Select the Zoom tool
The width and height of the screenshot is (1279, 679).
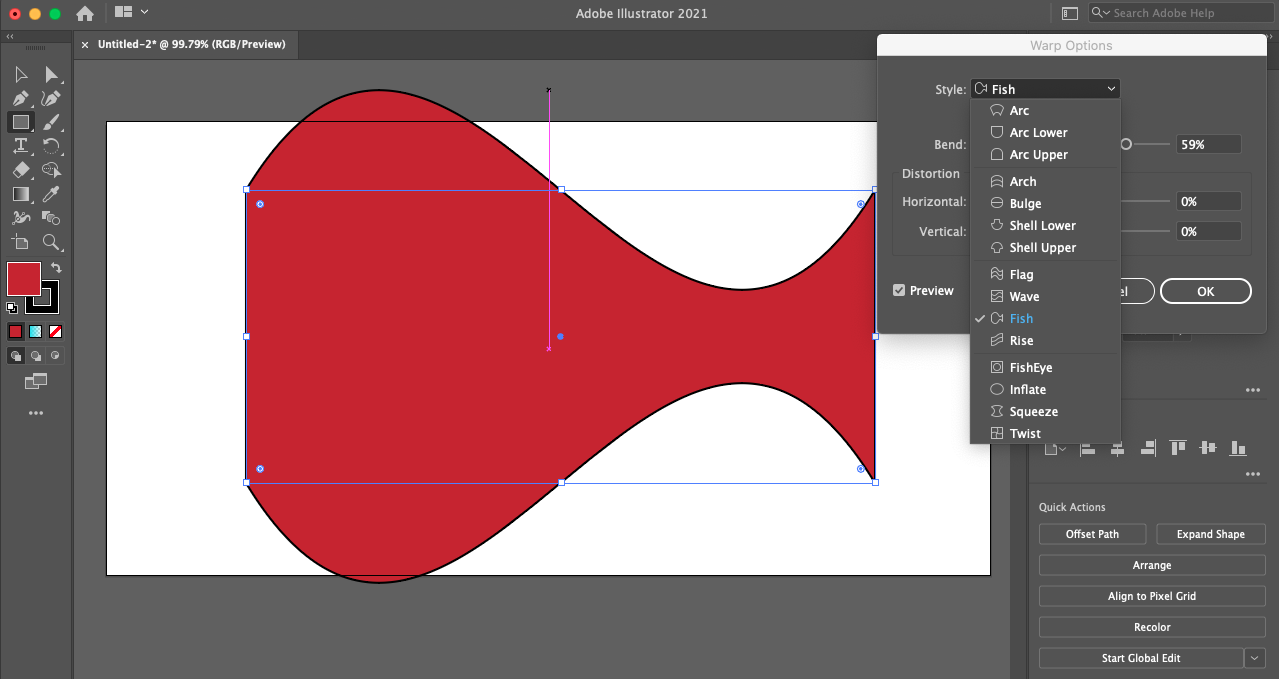[51, 242]
